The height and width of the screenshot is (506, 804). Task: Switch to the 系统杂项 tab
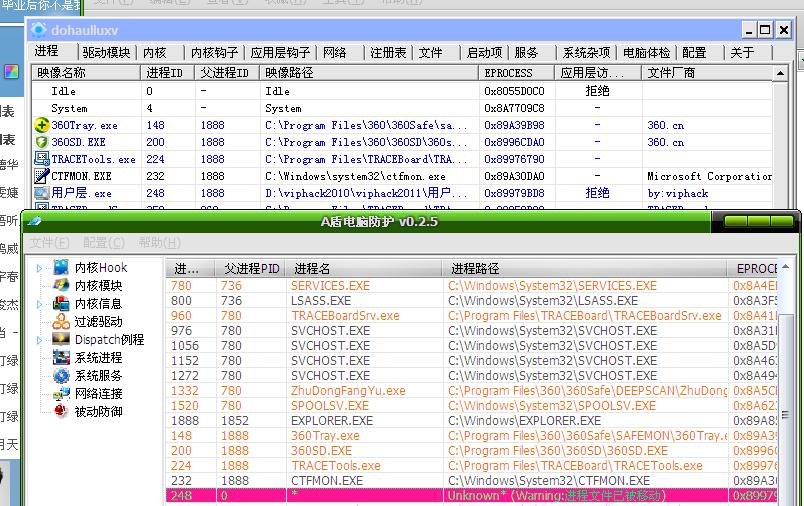(586, 52)
